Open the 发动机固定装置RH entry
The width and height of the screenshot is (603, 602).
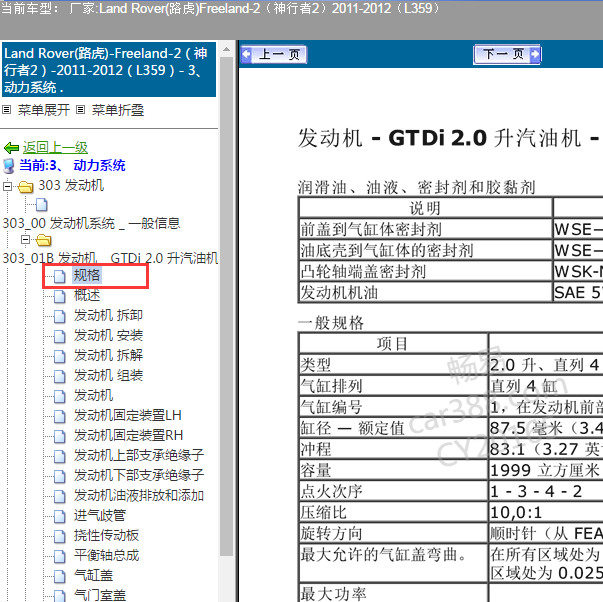[128, 435]
